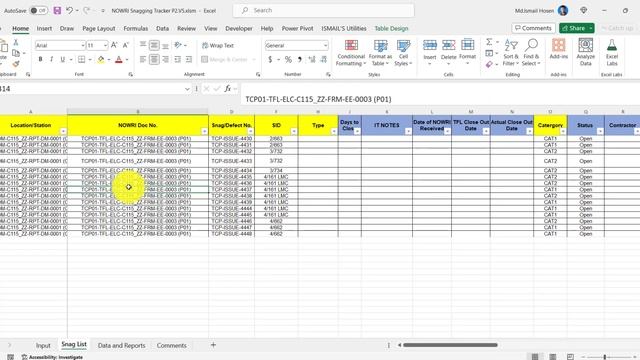Click the Fill Color bucket icon

tap(101, 60)
